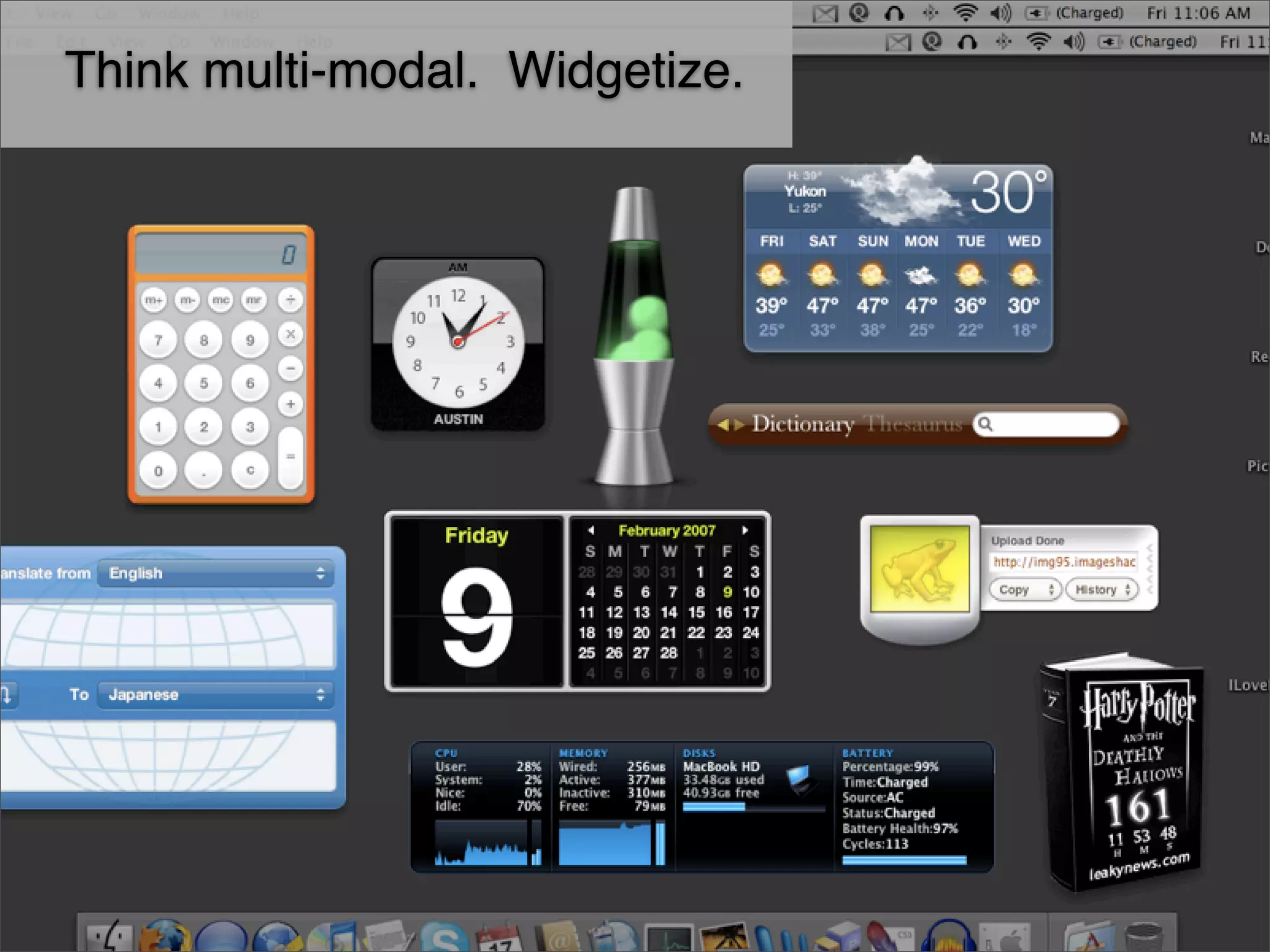1270x952 pixels.
Task: Open the Trash in the Dock
Action: (x=1143, y=937)
